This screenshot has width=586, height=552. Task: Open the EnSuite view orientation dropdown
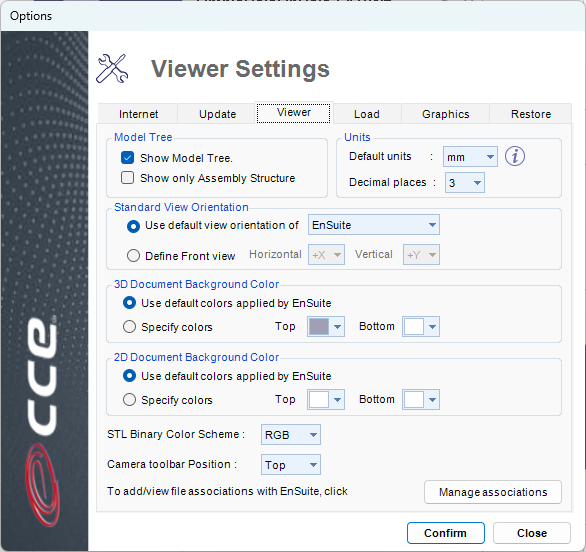coord(374,225)
